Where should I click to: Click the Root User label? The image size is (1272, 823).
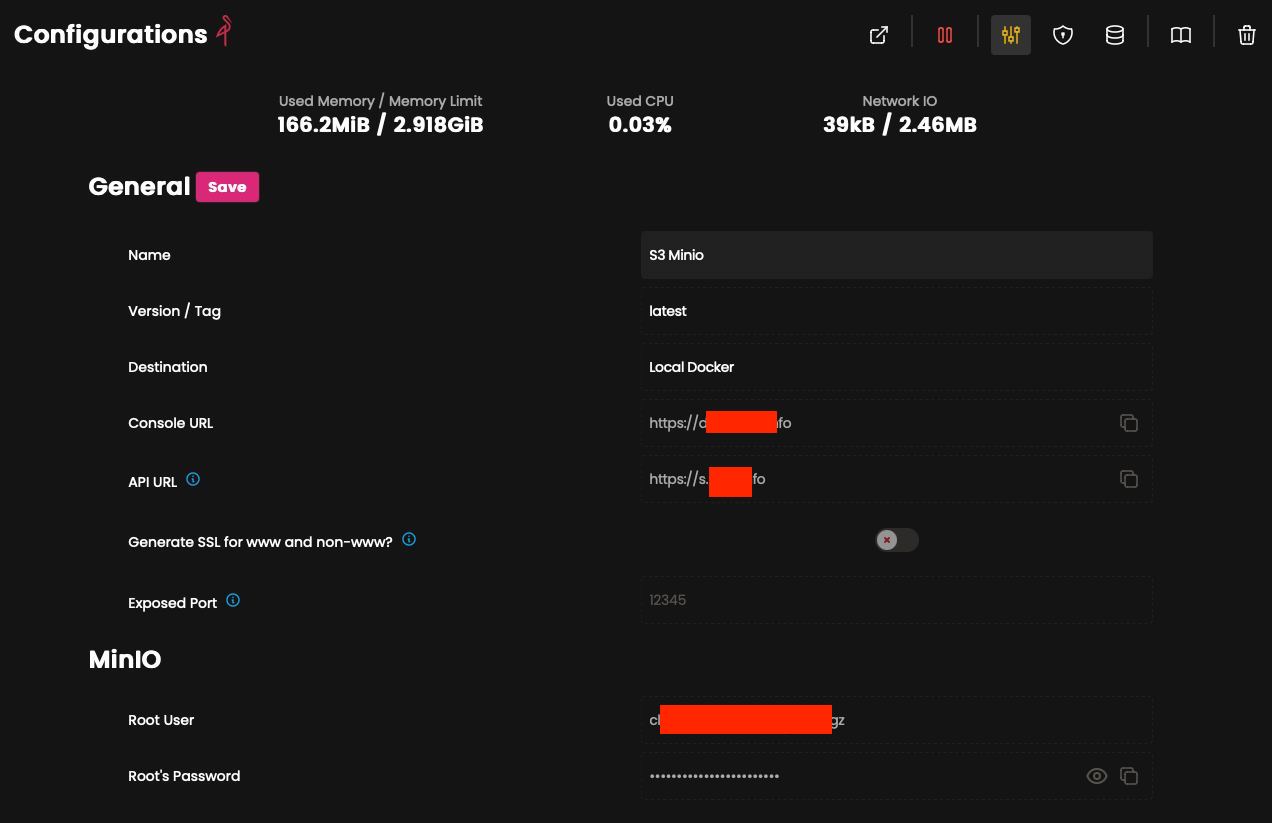161,720
